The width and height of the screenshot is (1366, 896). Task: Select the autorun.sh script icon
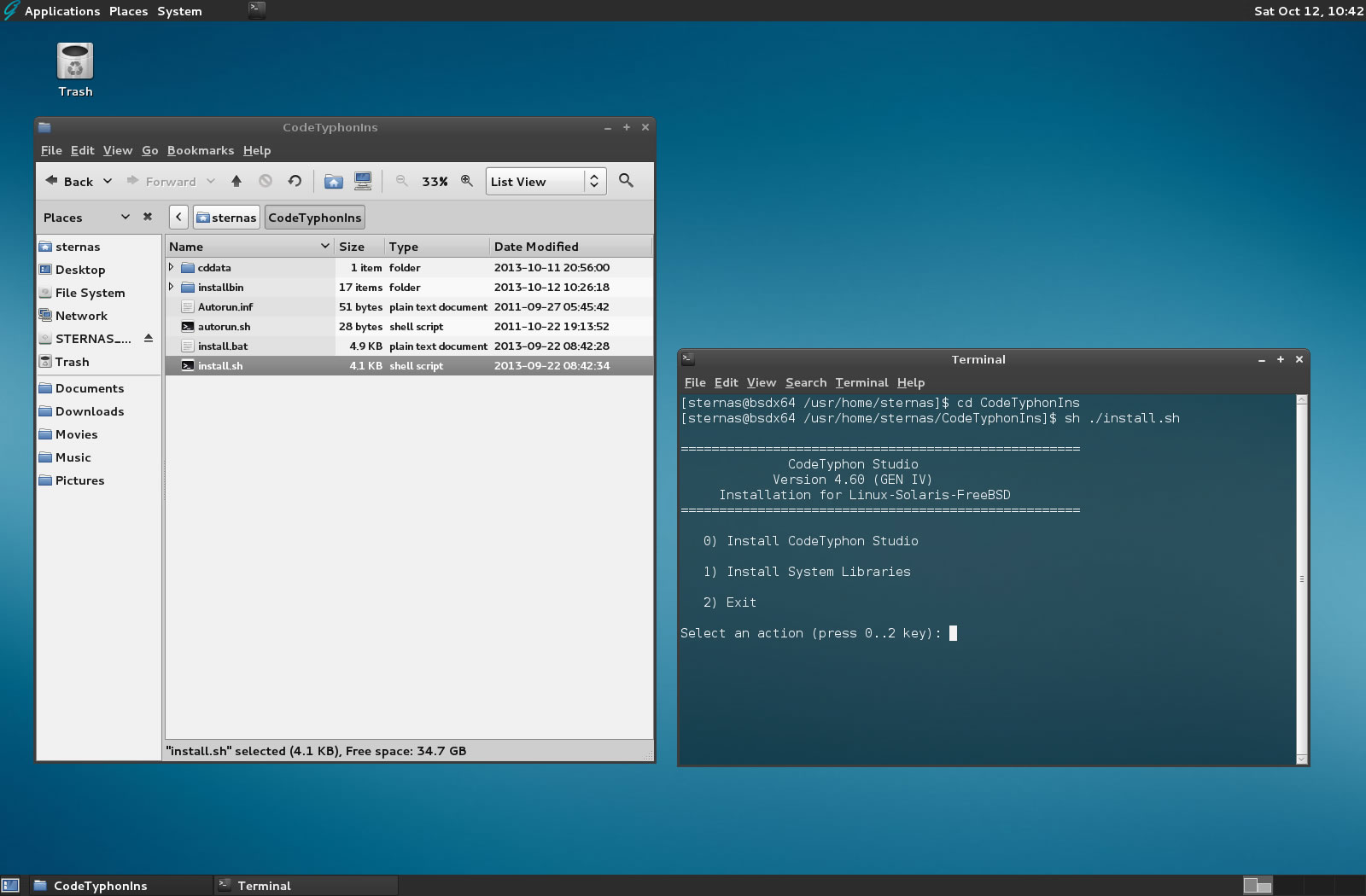pyautogui.click(x=188, y=327)
